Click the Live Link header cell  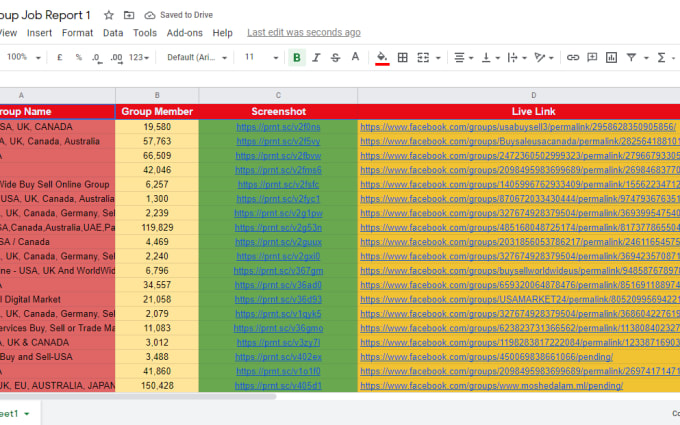click(x=519, y=111)
